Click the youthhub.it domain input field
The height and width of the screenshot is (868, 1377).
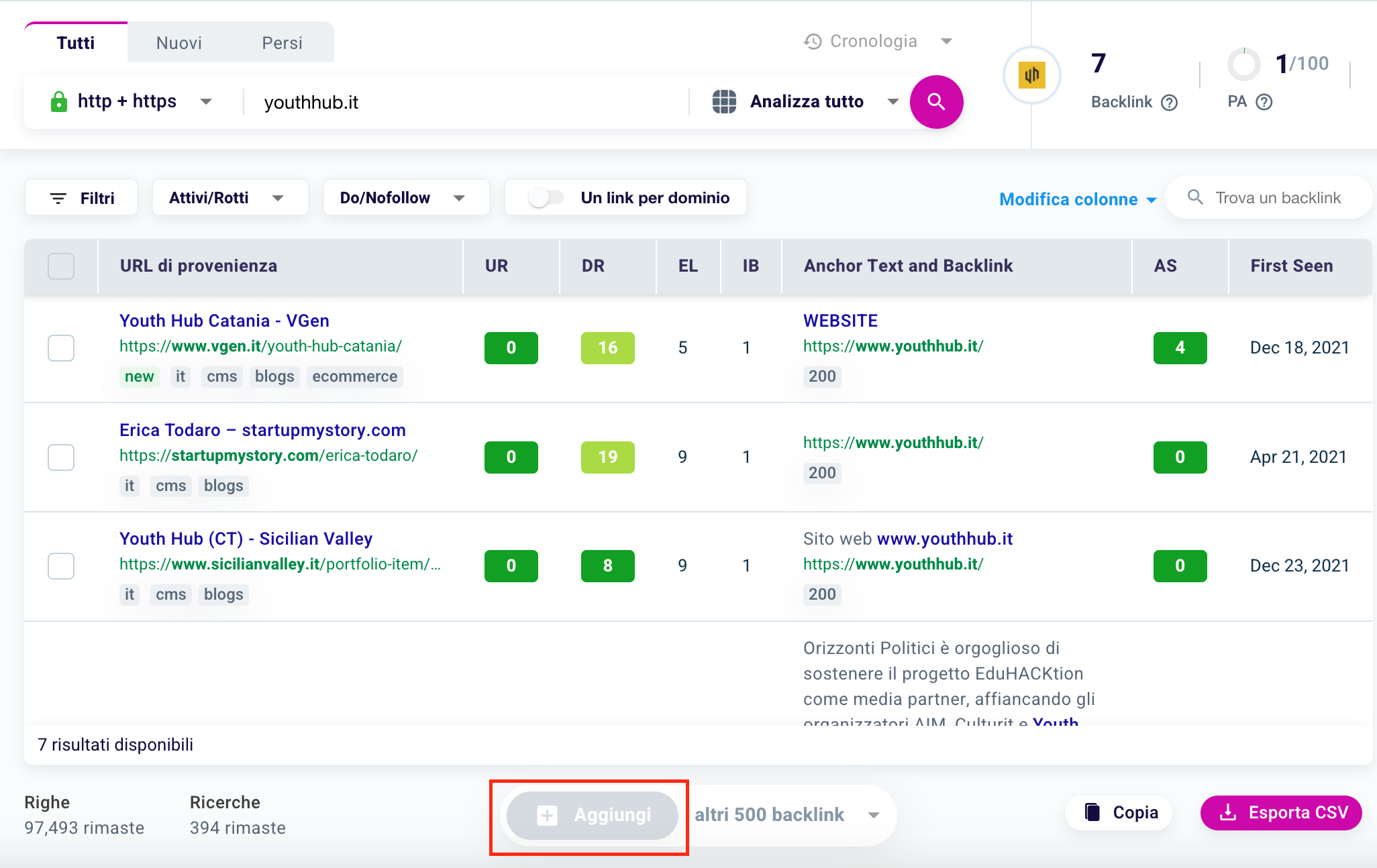(466, 102)
